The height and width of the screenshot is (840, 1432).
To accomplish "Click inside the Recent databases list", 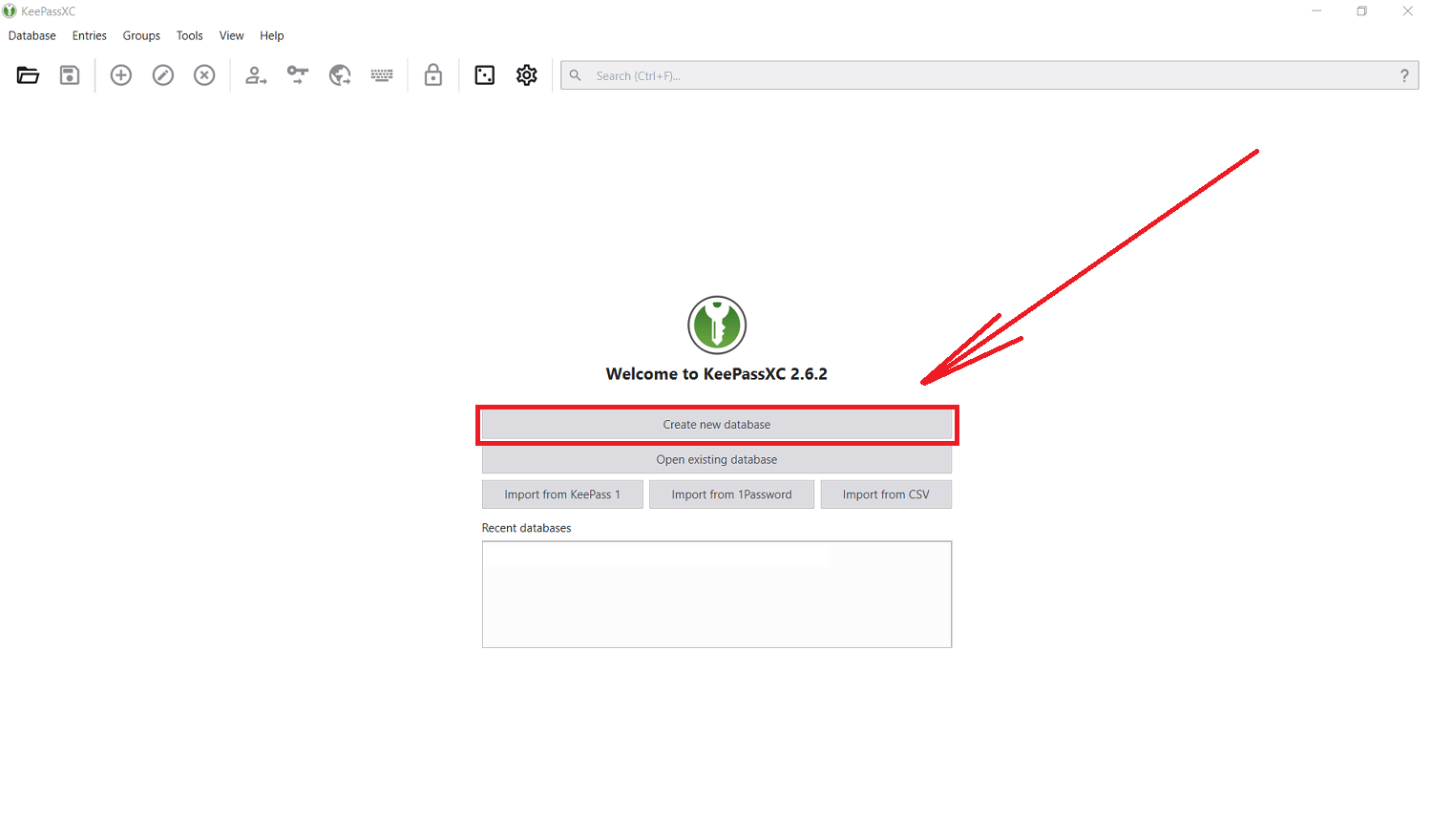I will point(717,595).
